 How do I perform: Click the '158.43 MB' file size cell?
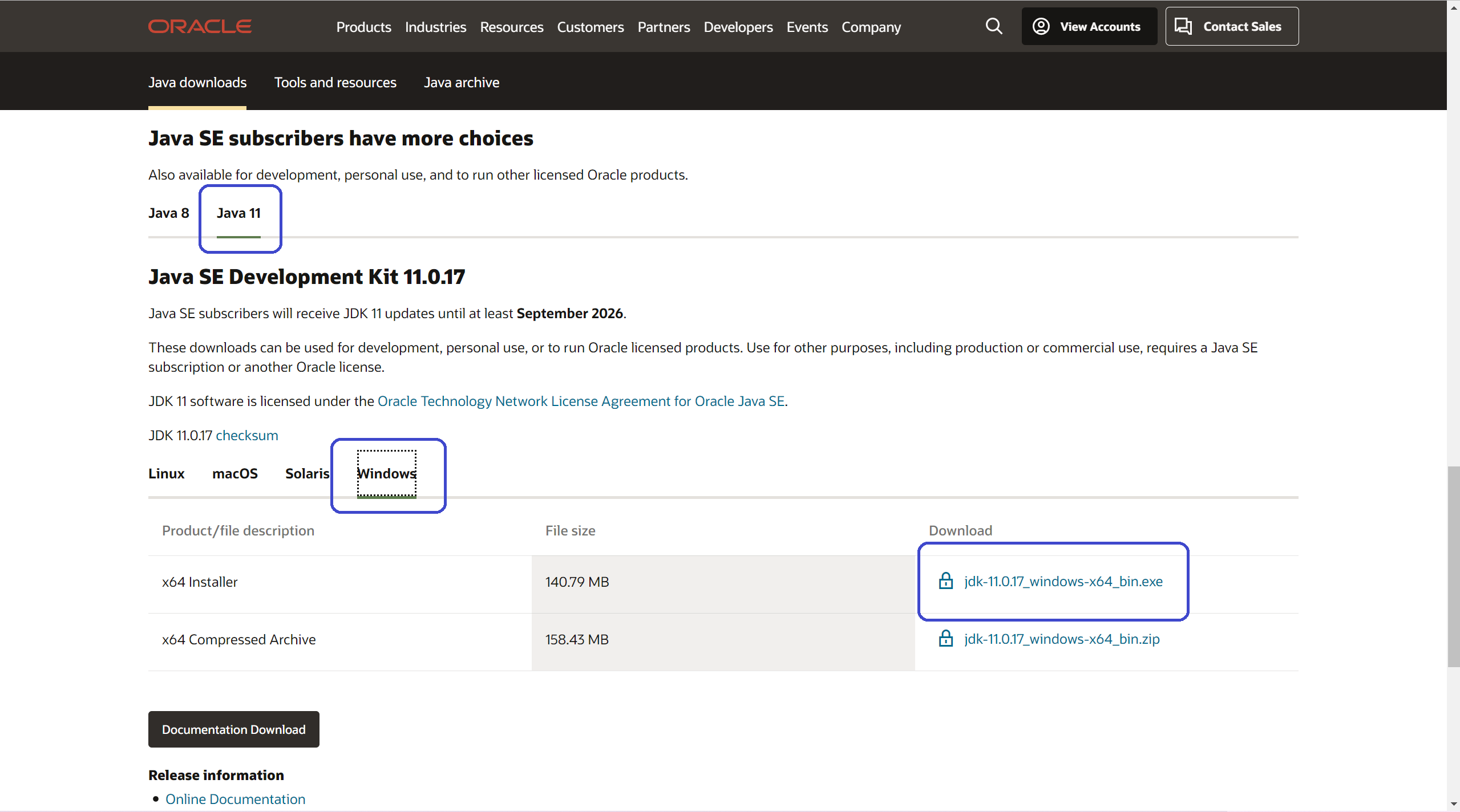pyautogui.click(x=723, y=642)
